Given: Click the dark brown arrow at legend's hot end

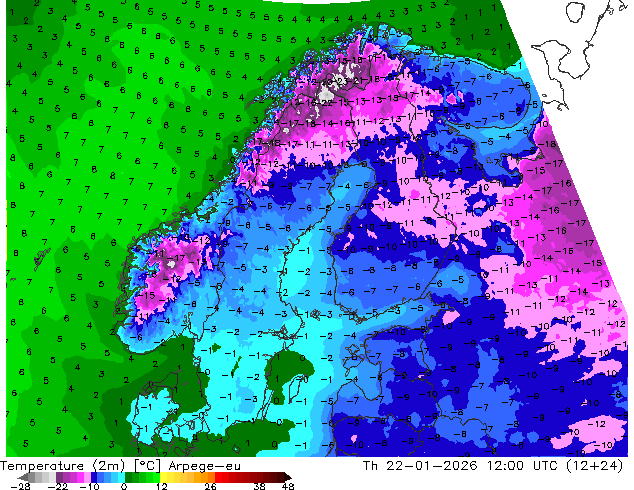Looking at the screenshot, I should 287,477.
